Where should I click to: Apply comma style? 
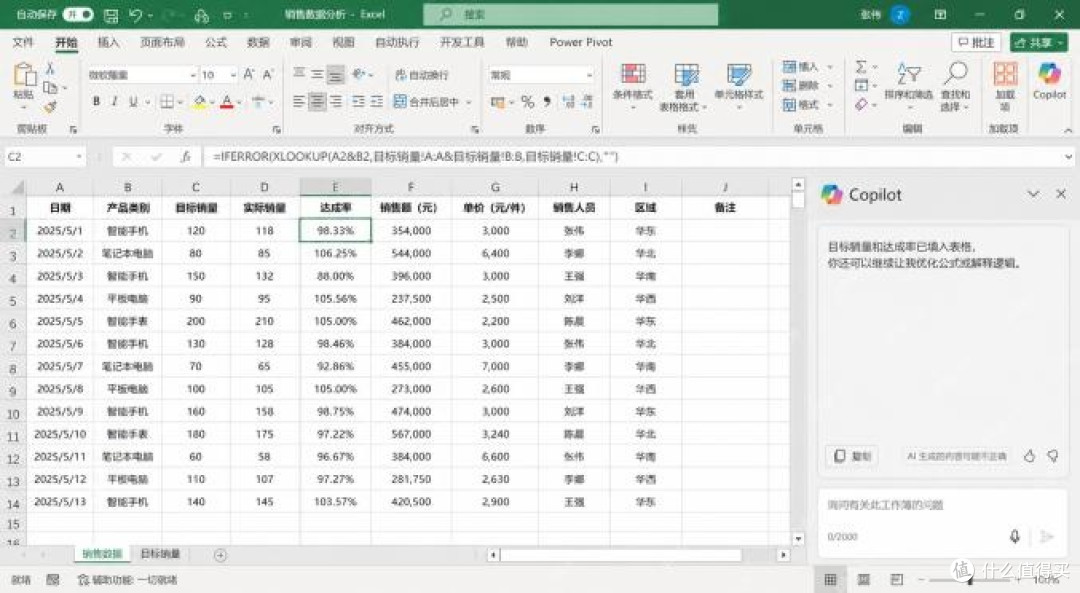point(547,102)
